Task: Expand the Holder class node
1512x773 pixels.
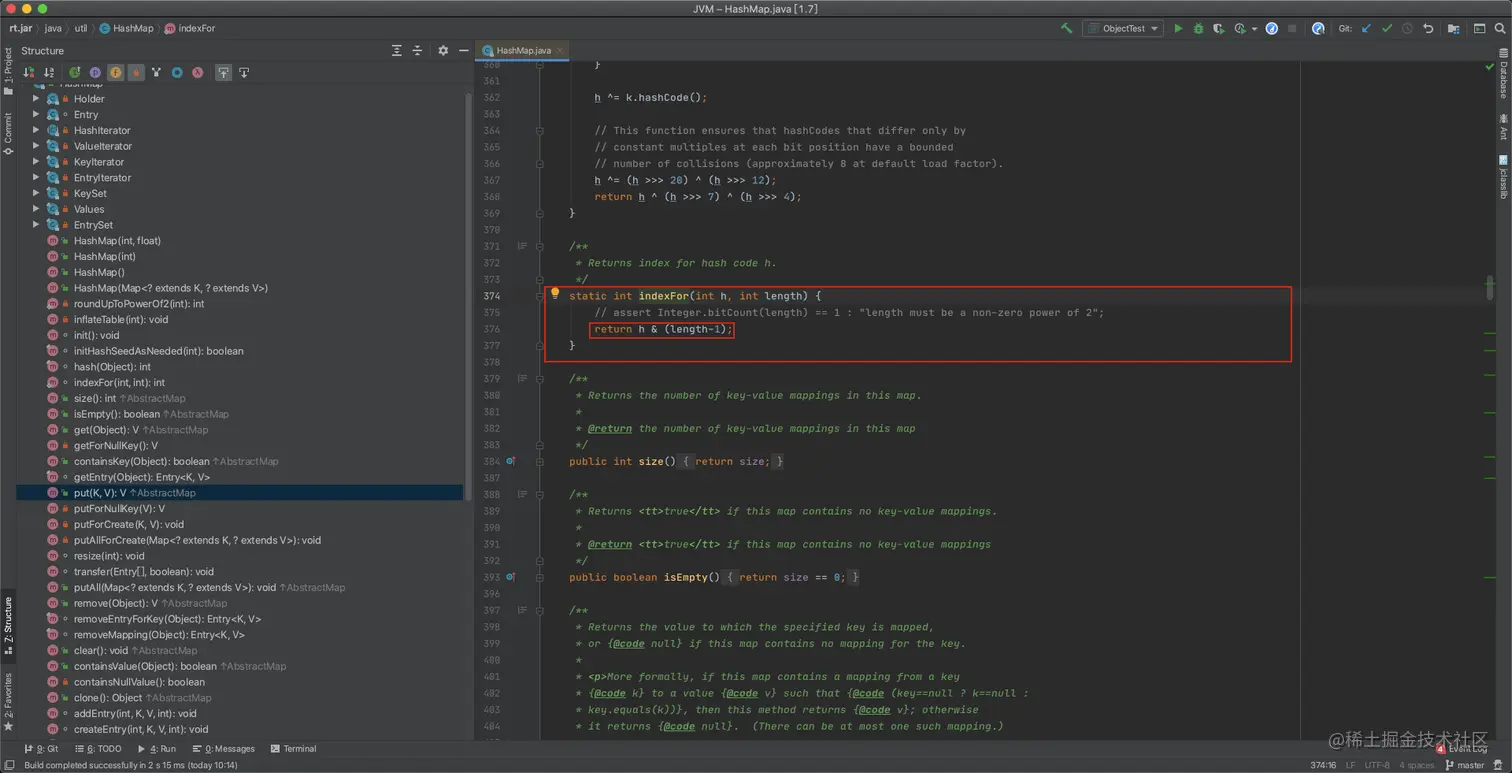Action: tap(36, 99)
